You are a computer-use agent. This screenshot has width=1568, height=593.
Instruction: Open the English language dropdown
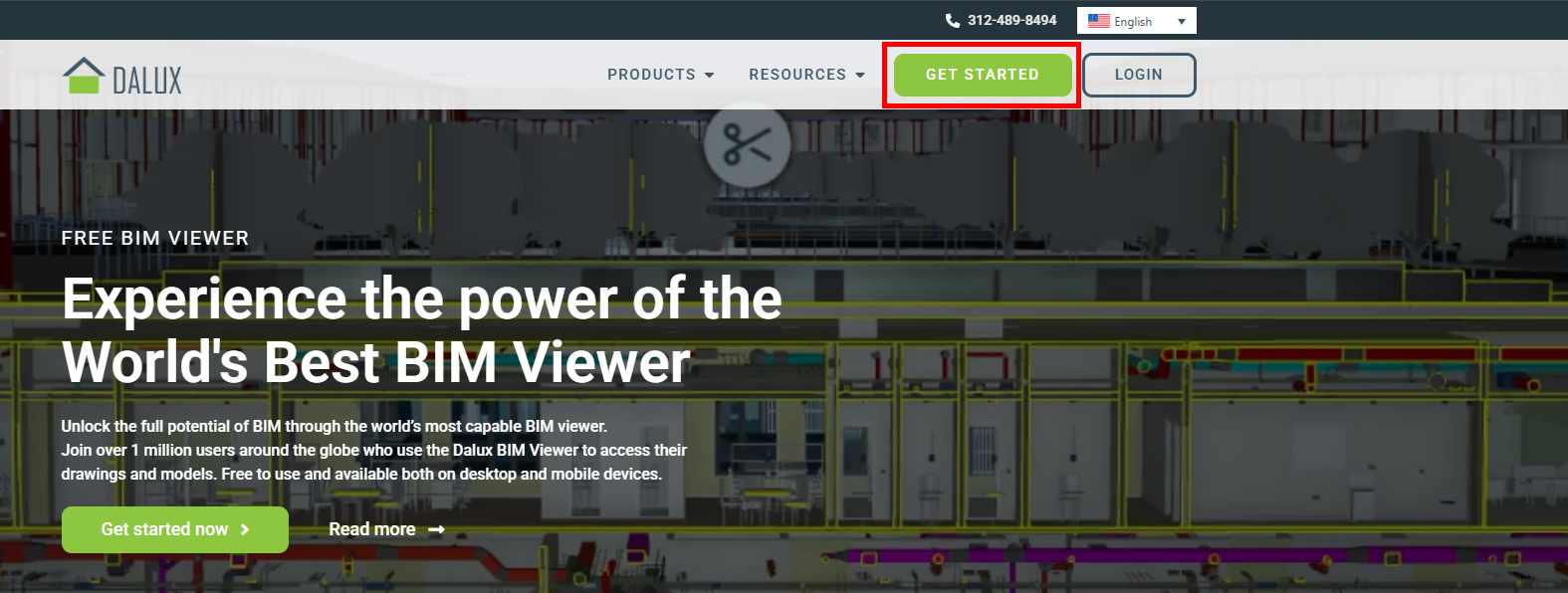(x=1133, y=21)
